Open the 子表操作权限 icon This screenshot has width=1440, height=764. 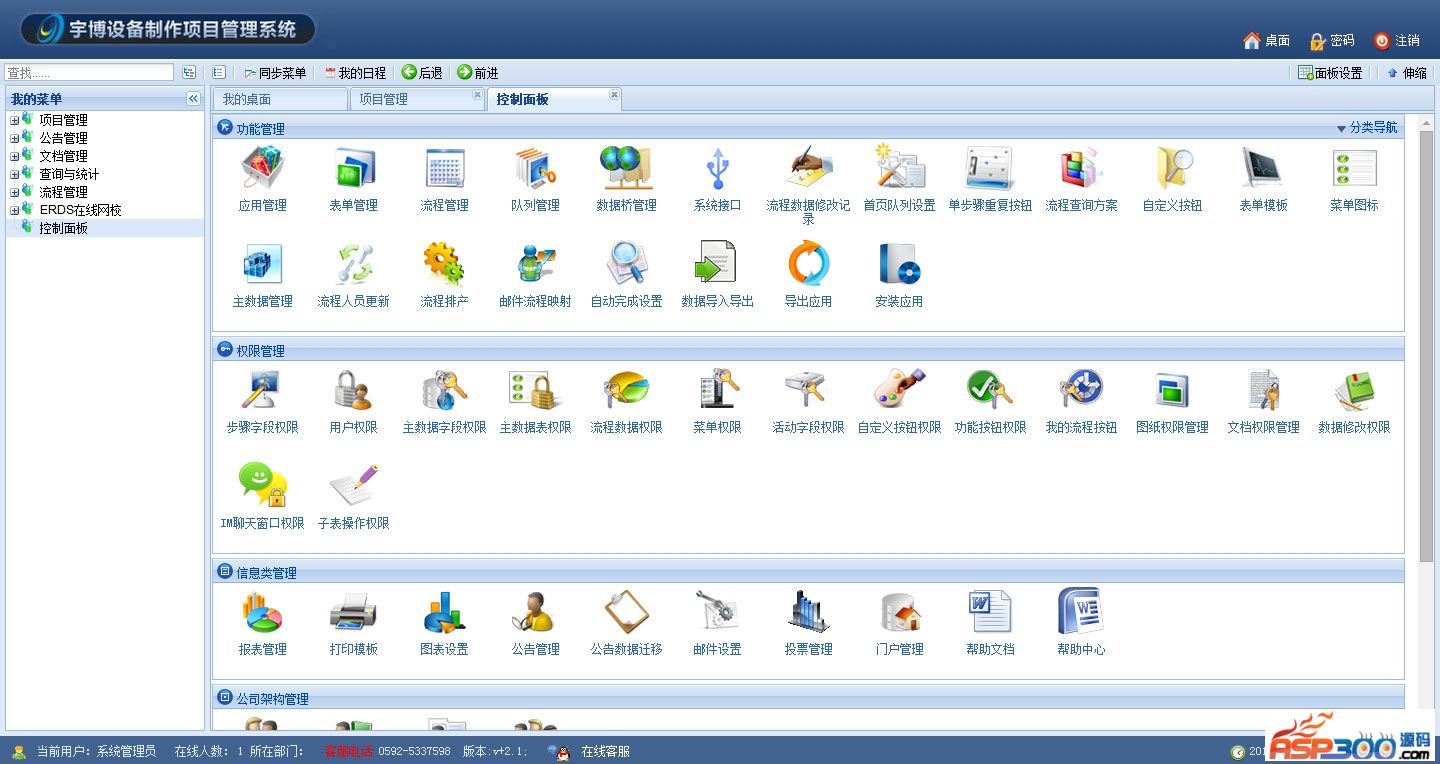click(x=354, y=486)
